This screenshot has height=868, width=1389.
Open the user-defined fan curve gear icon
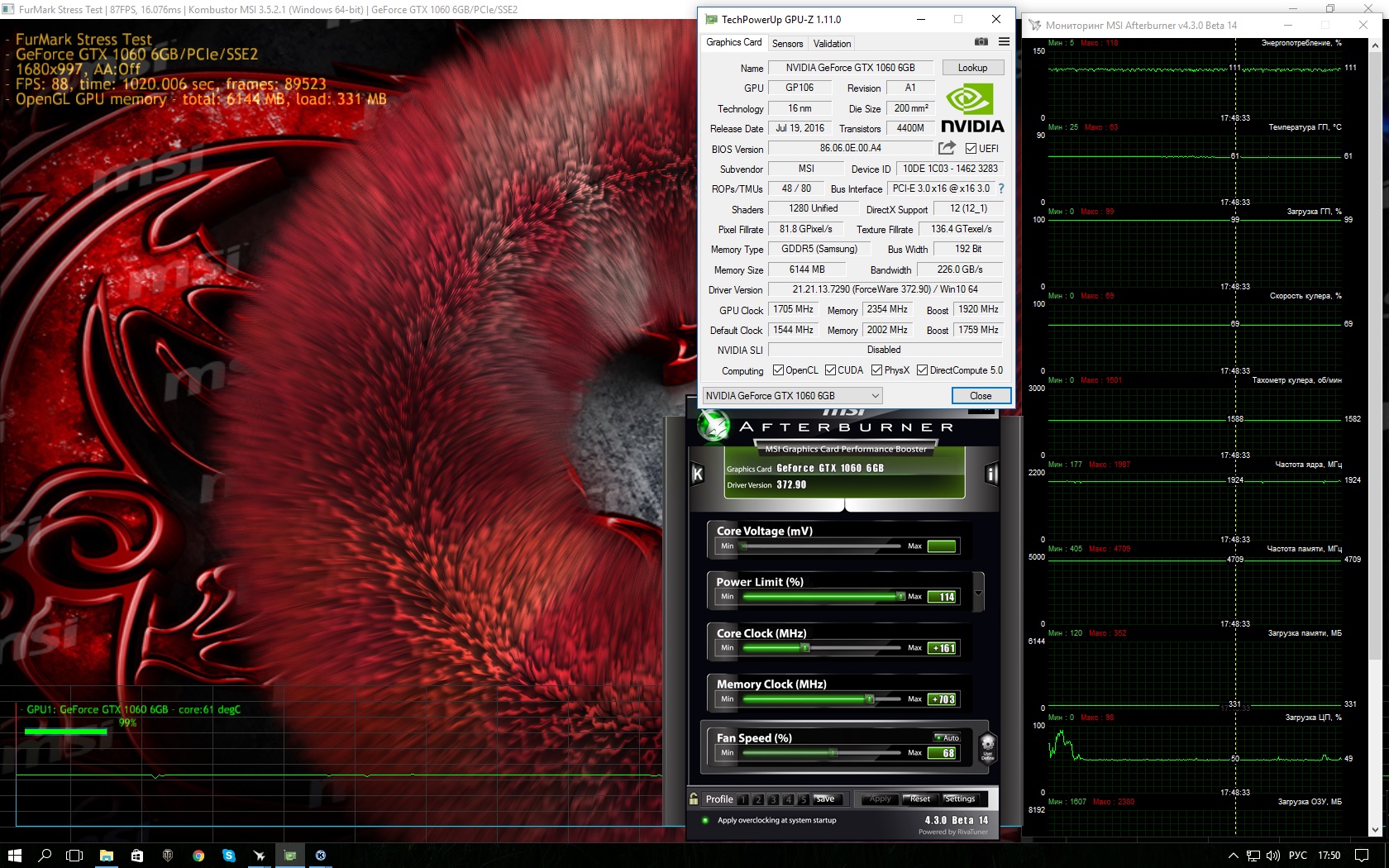pos(987,746)
